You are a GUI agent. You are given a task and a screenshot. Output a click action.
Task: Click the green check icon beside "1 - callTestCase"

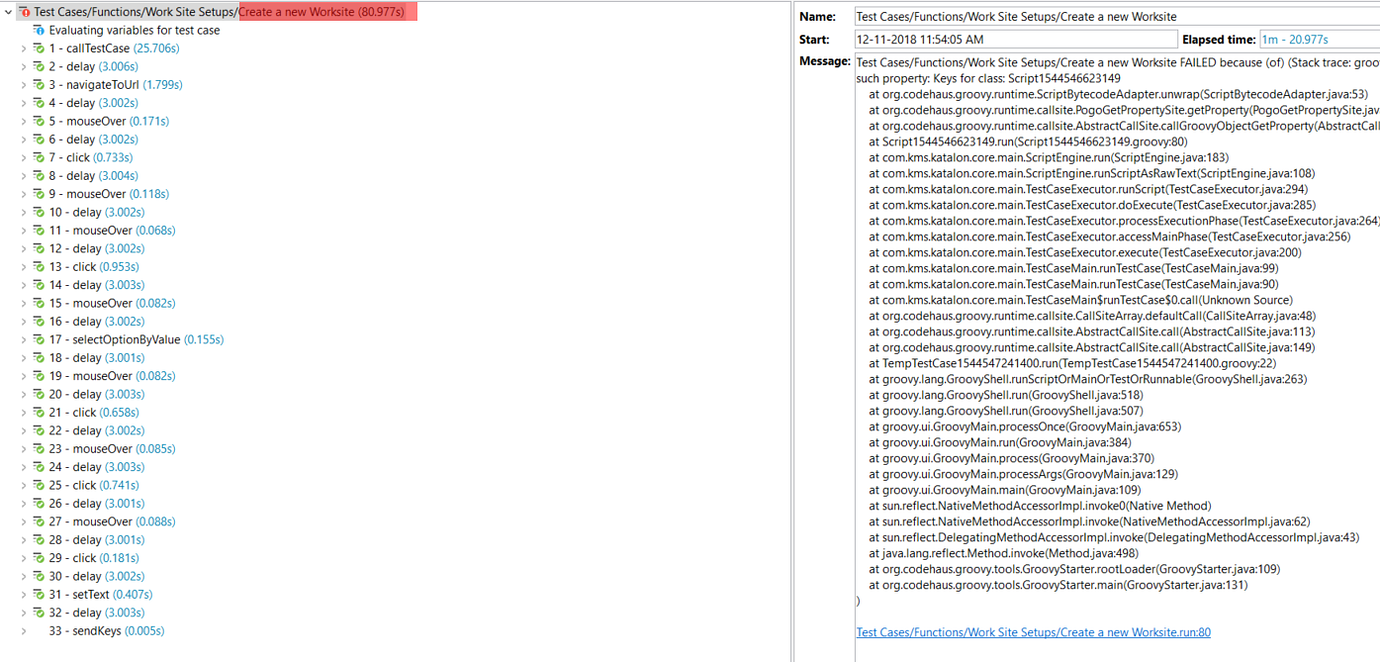pyautogui.click(x=37, y=48)
